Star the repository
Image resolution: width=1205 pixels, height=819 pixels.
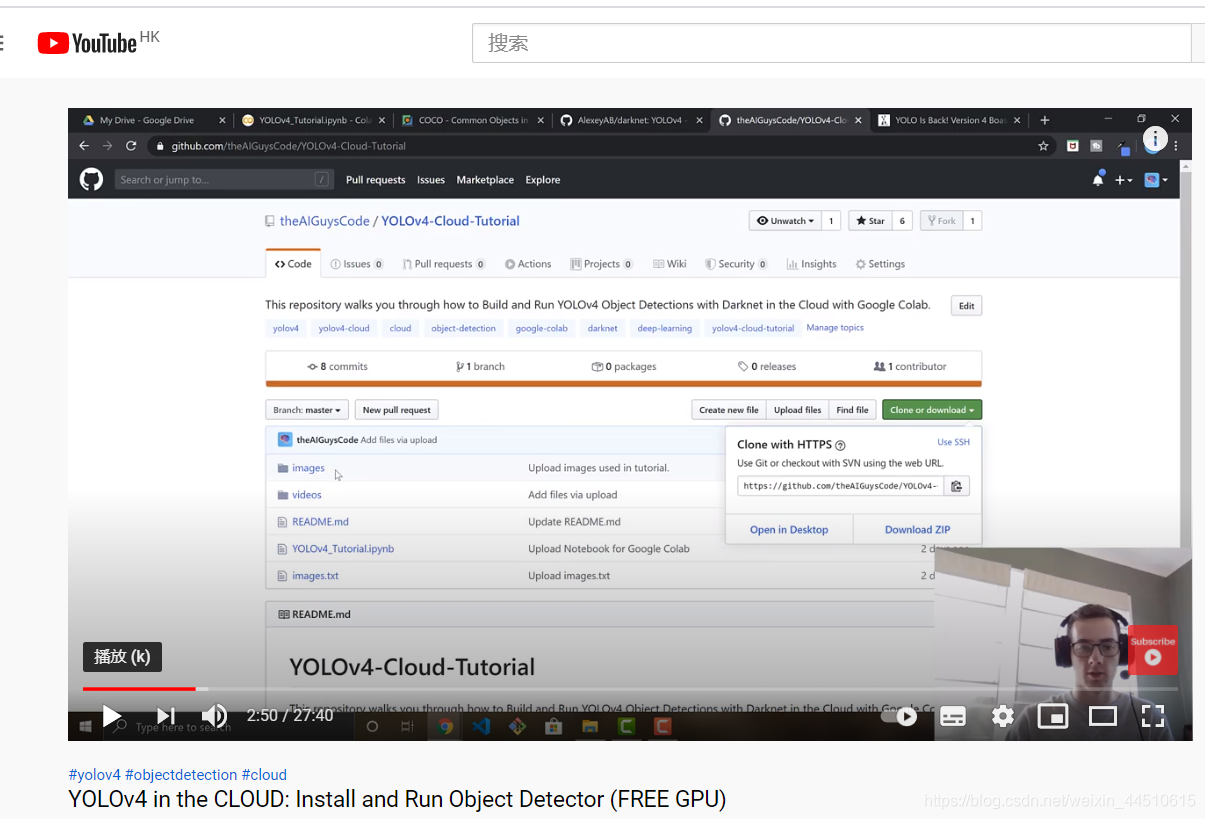tap(870, 221)
